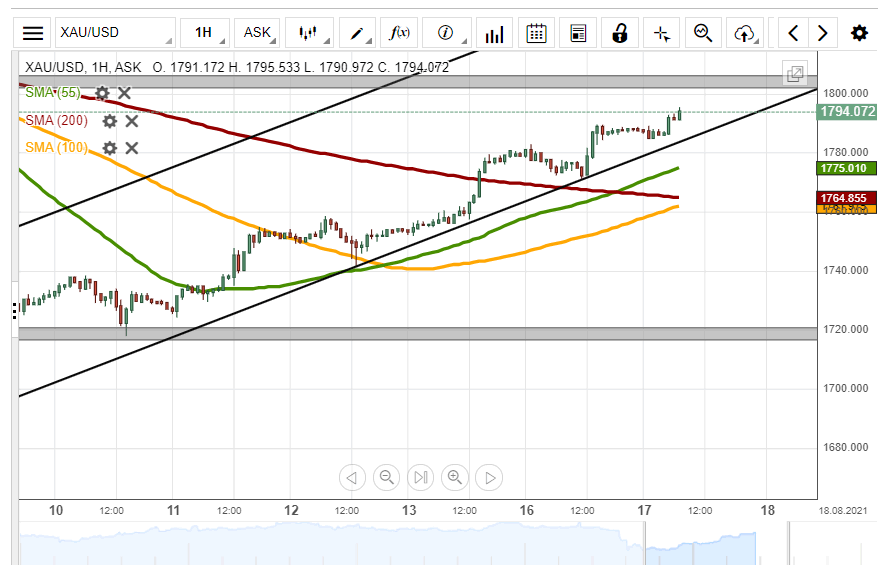Image resolution: width=884 pixels, height=576 pixels.
Task: Open the 1H timeframe dropdown
Action: [x=205, y=33]
